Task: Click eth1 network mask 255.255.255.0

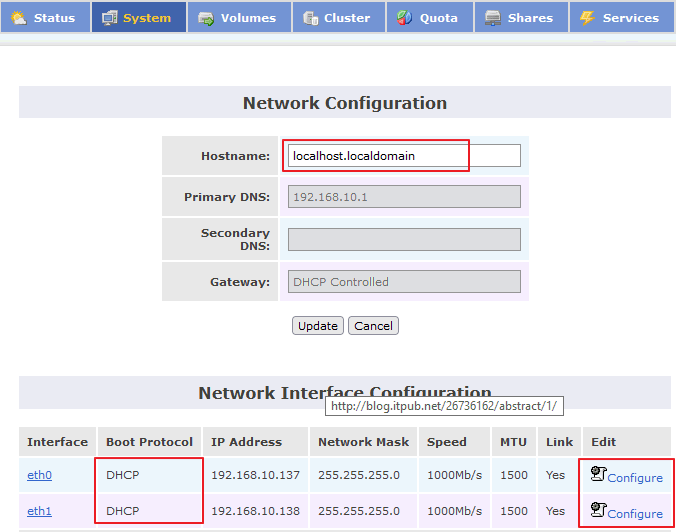Action: [x=359, y=511]
